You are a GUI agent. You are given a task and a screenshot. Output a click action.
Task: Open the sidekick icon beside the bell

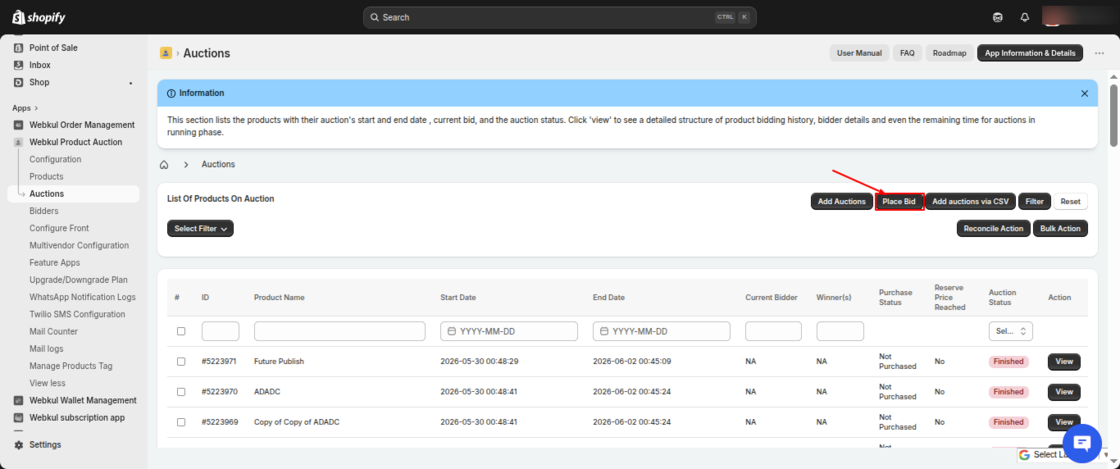[998, 17]
